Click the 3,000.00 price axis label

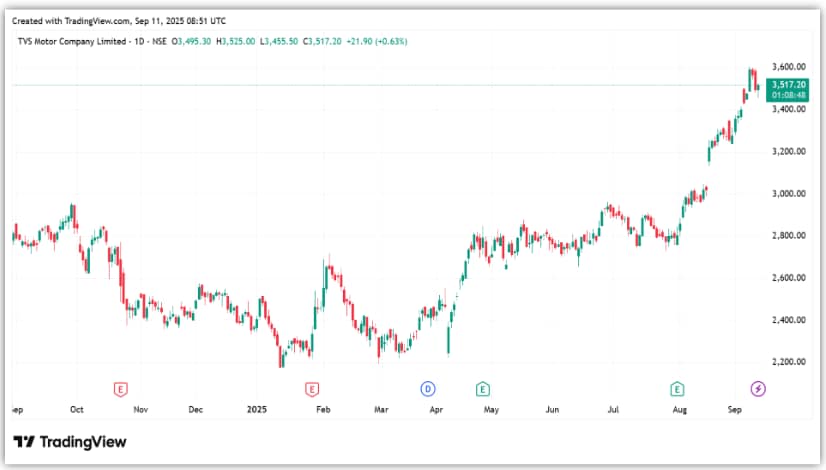[788, 193]
